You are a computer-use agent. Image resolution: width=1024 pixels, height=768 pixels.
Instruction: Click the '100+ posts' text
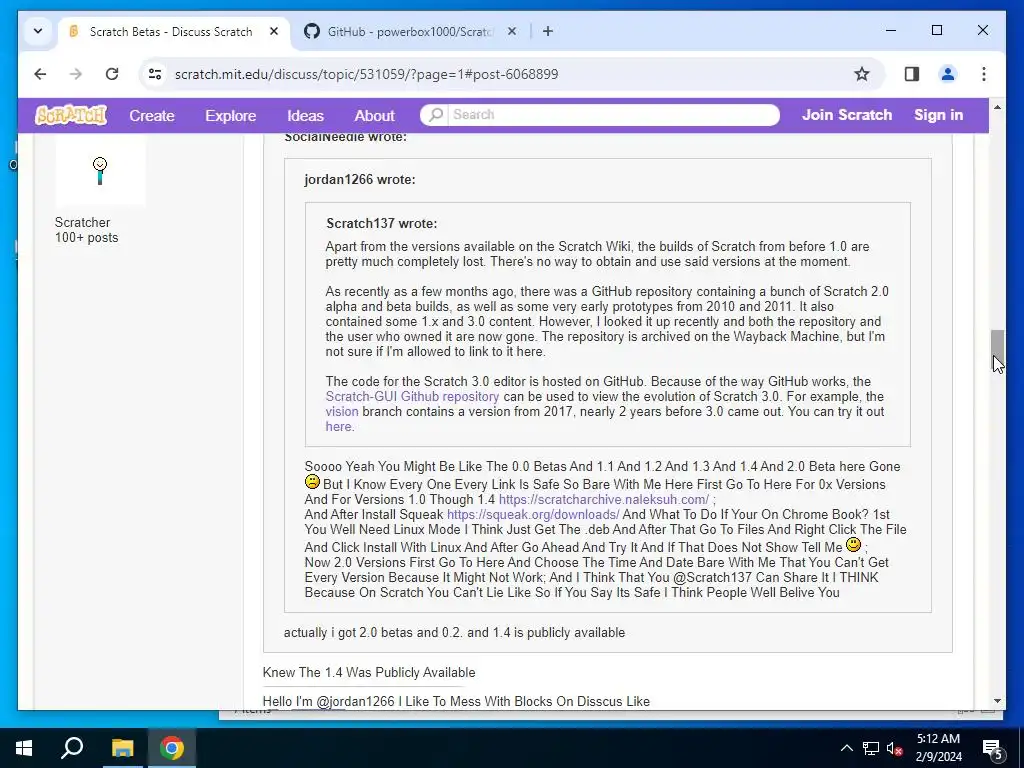[x=86, y=238]
